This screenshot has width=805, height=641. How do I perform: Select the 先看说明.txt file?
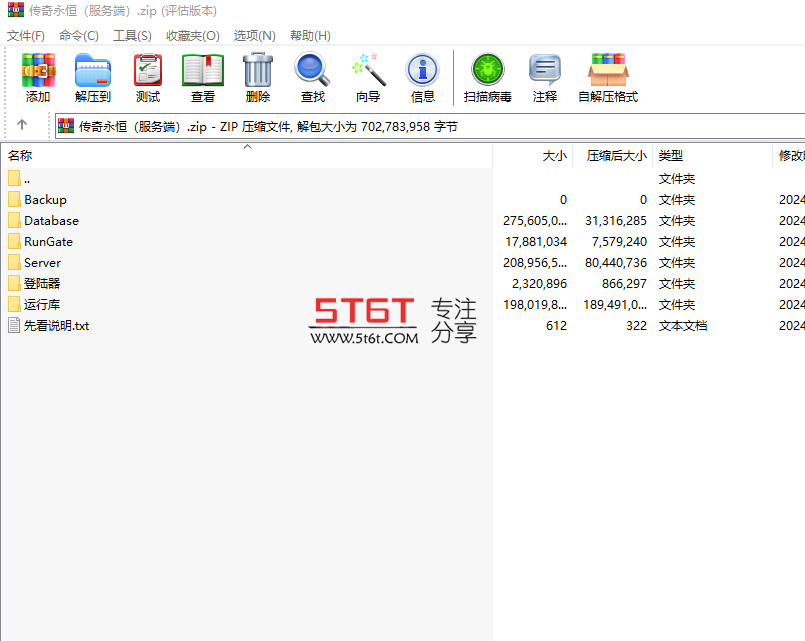[x=56, y=326]
